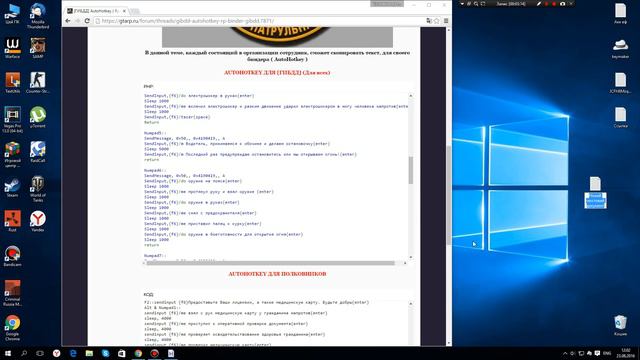
Task: Open the taskbar clock and date
Action: (x=626, y=353)
